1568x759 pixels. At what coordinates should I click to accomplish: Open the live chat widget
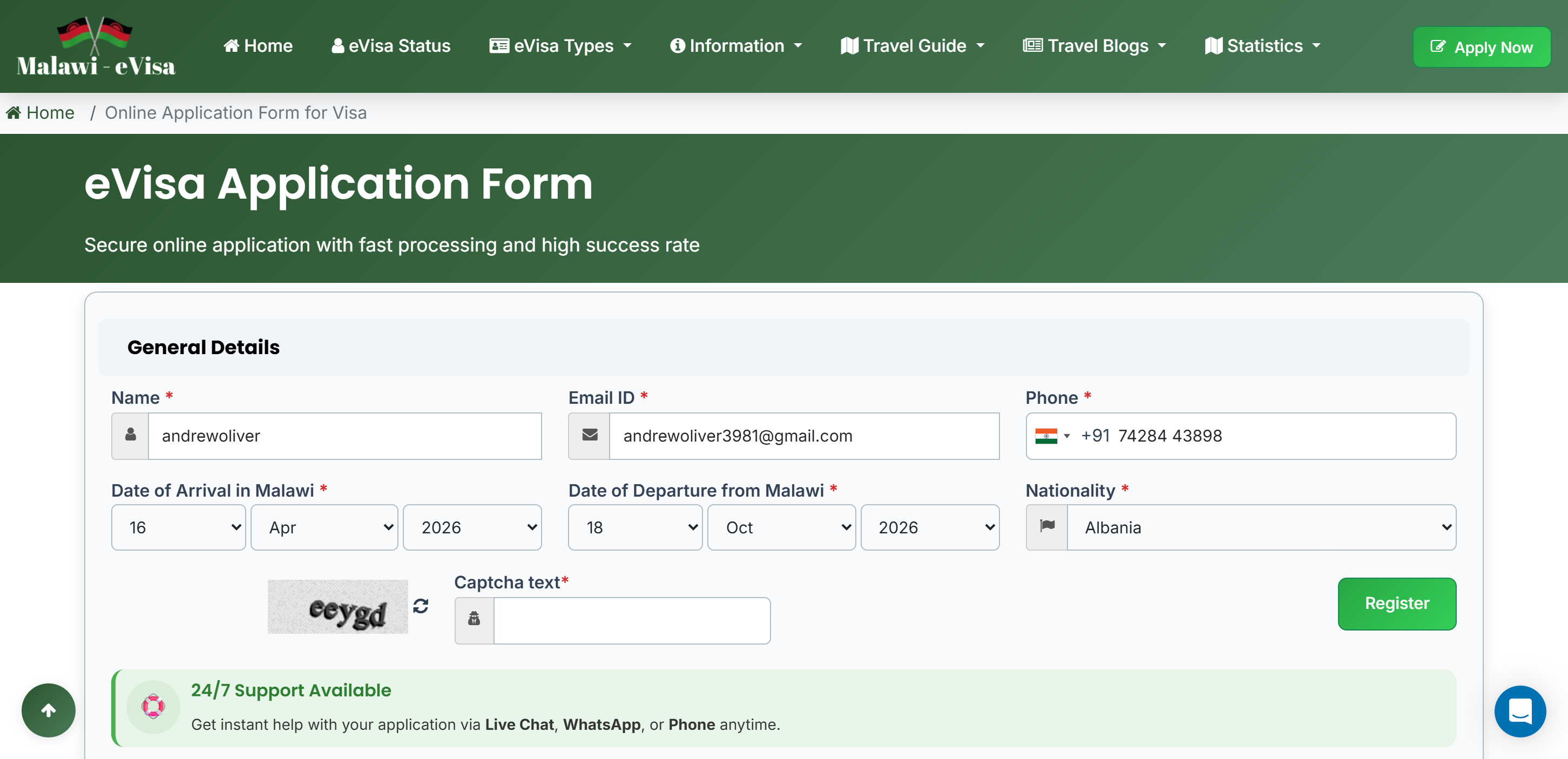coord(1519,710)
